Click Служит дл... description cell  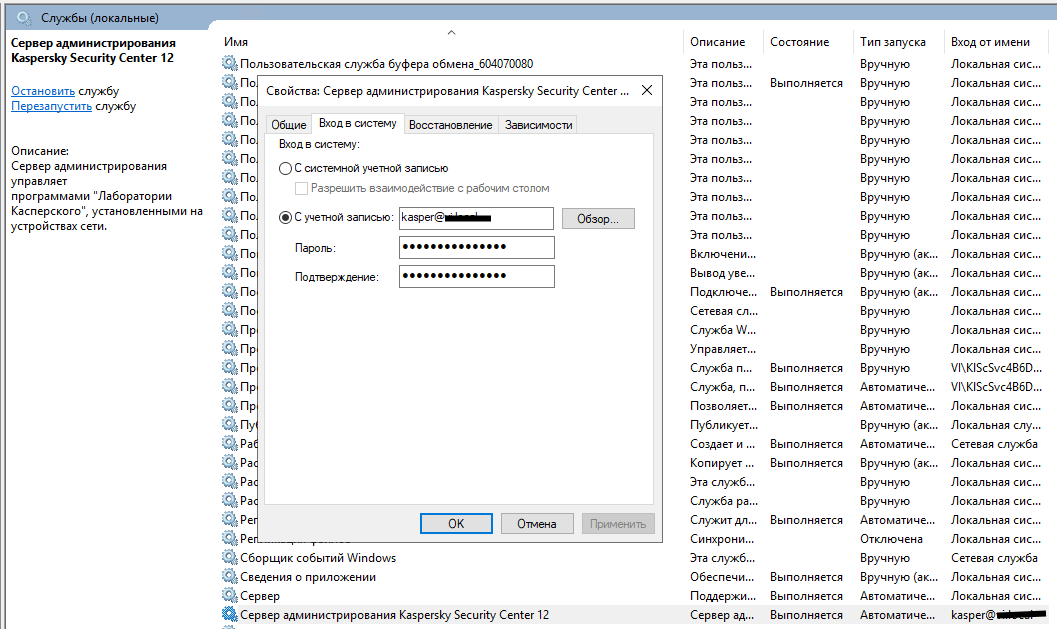(x=723, y=520)
